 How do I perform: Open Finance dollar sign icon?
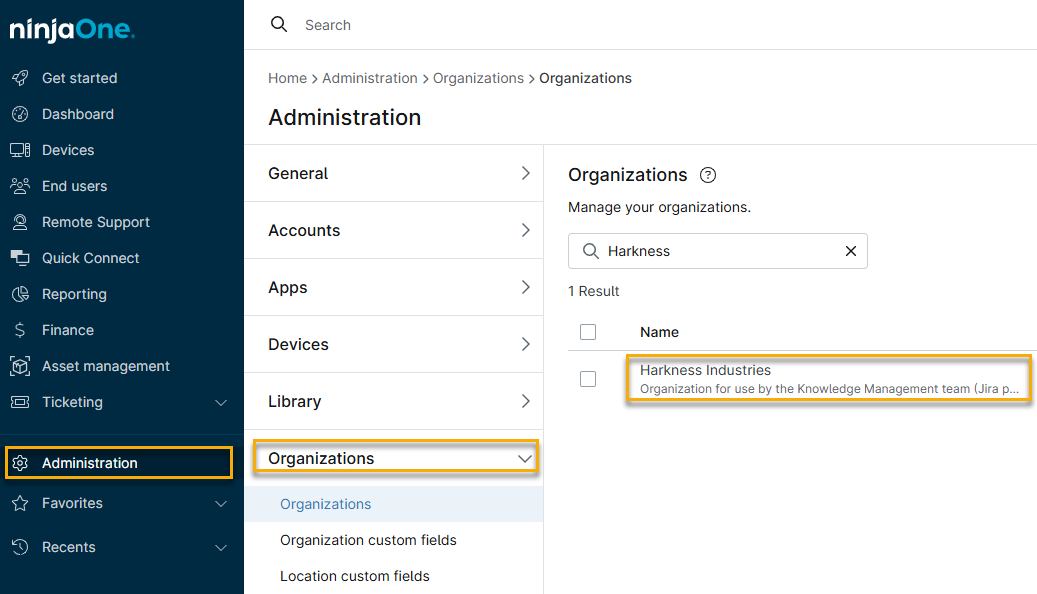coord(20,330)
